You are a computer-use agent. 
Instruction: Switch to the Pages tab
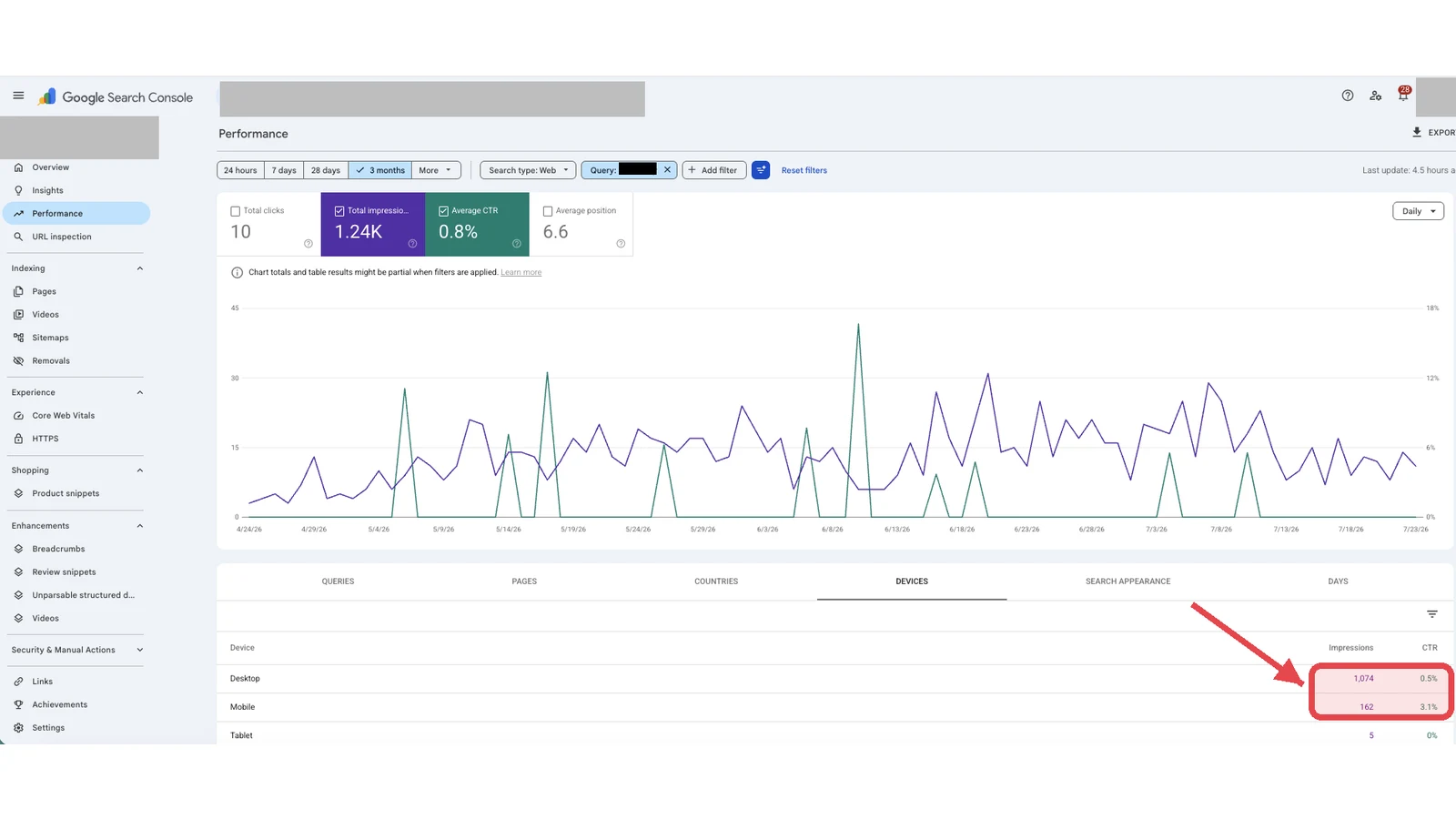524,581
